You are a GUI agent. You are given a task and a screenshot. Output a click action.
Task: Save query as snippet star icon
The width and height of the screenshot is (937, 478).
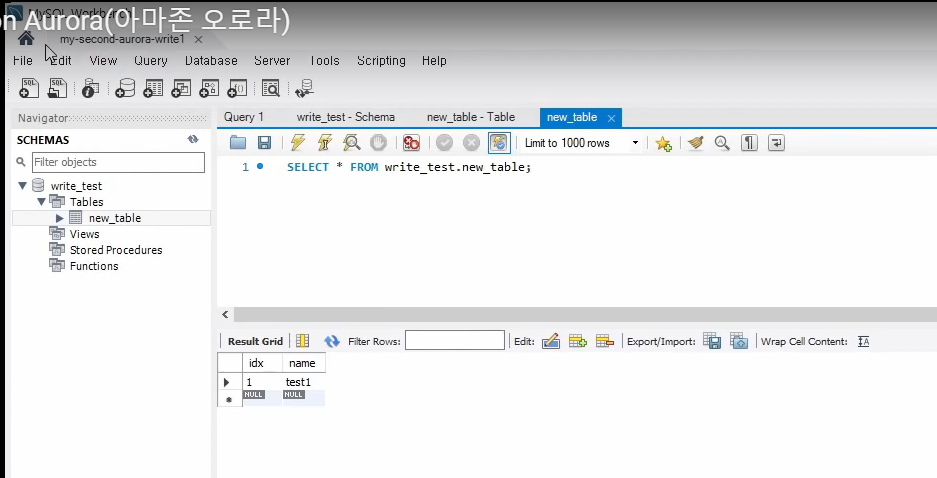coord(663,143)
